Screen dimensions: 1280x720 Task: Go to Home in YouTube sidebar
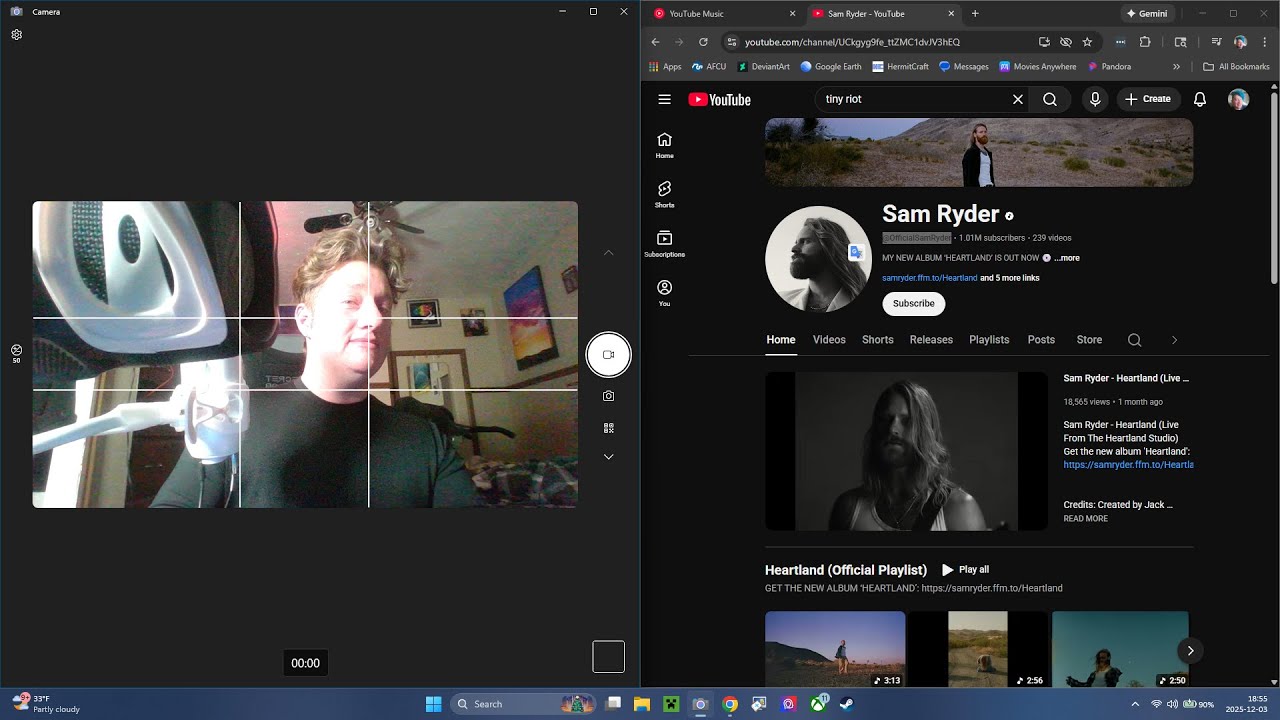coord(664,145)
